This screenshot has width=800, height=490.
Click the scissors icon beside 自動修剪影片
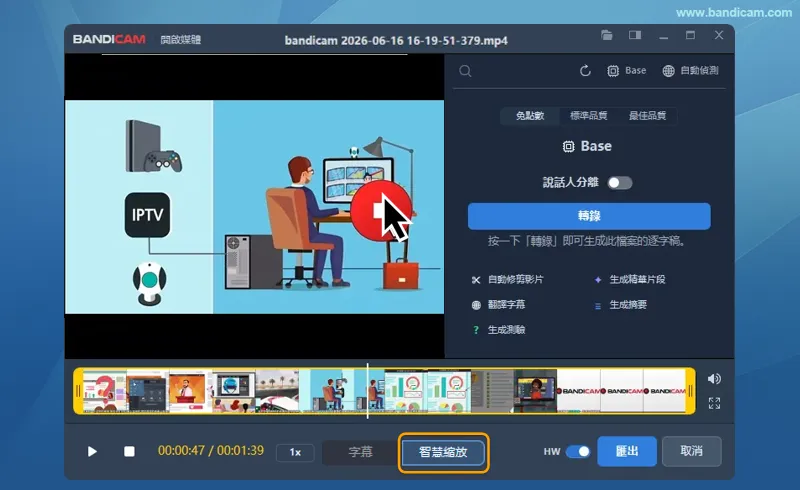pos(476,280)
